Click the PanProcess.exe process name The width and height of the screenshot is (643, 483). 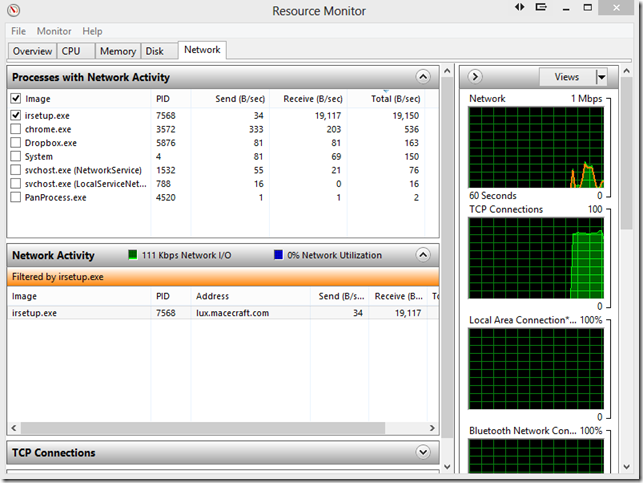[x=55, y=198]
